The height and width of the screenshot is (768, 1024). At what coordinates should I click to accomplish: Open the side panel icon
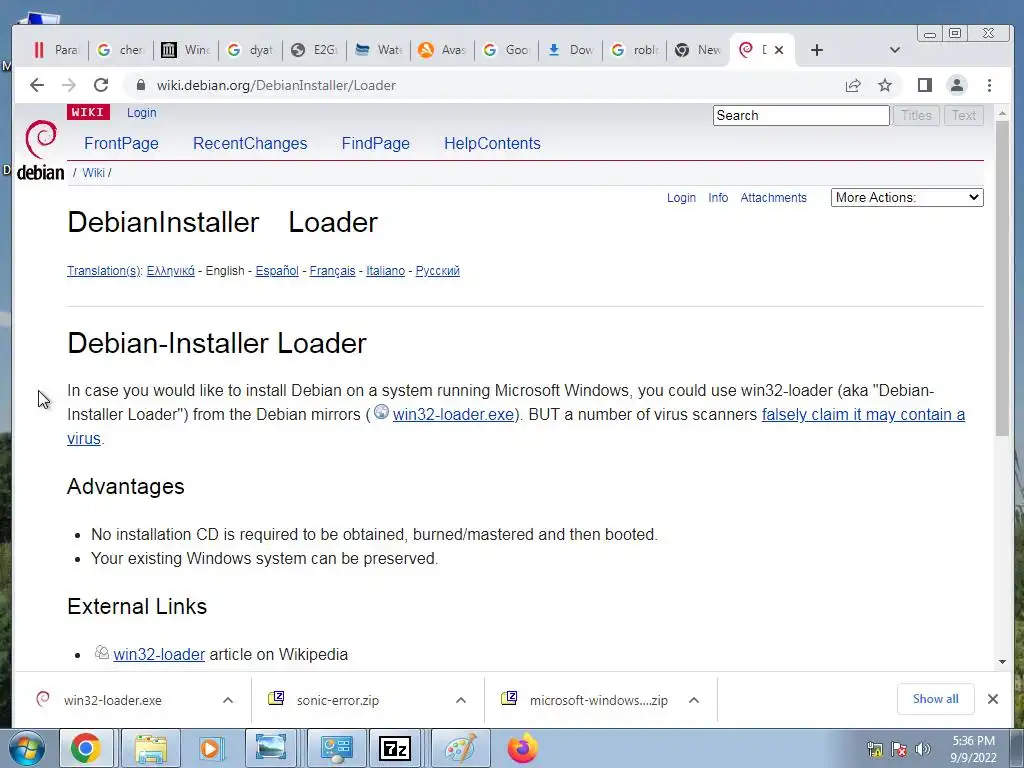pos(924,85)
